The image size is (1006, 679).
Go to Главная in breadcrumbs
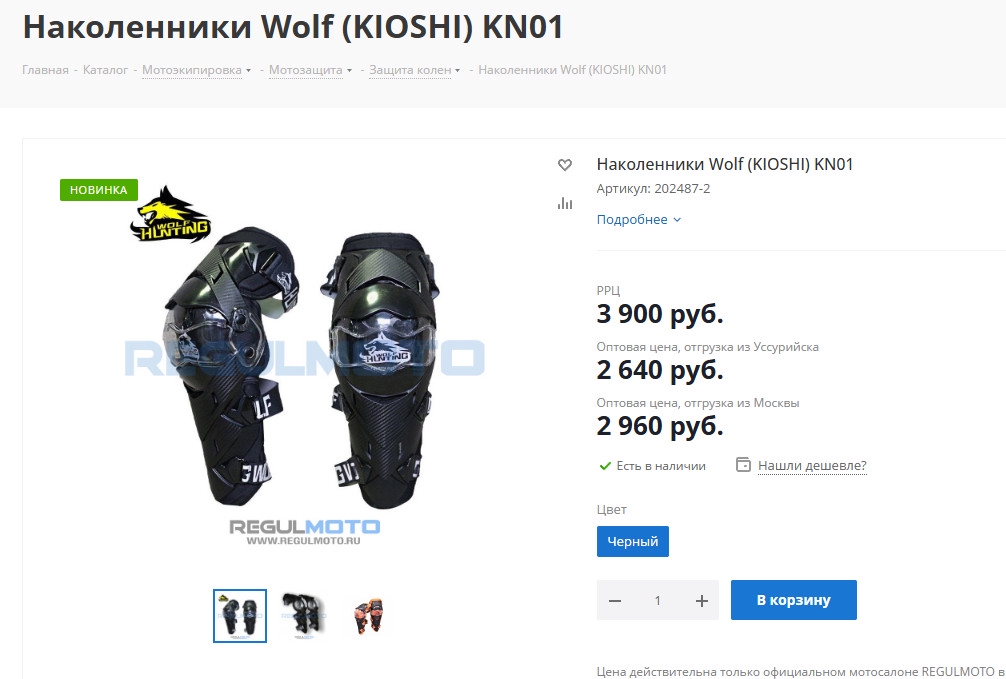(46, 70)
